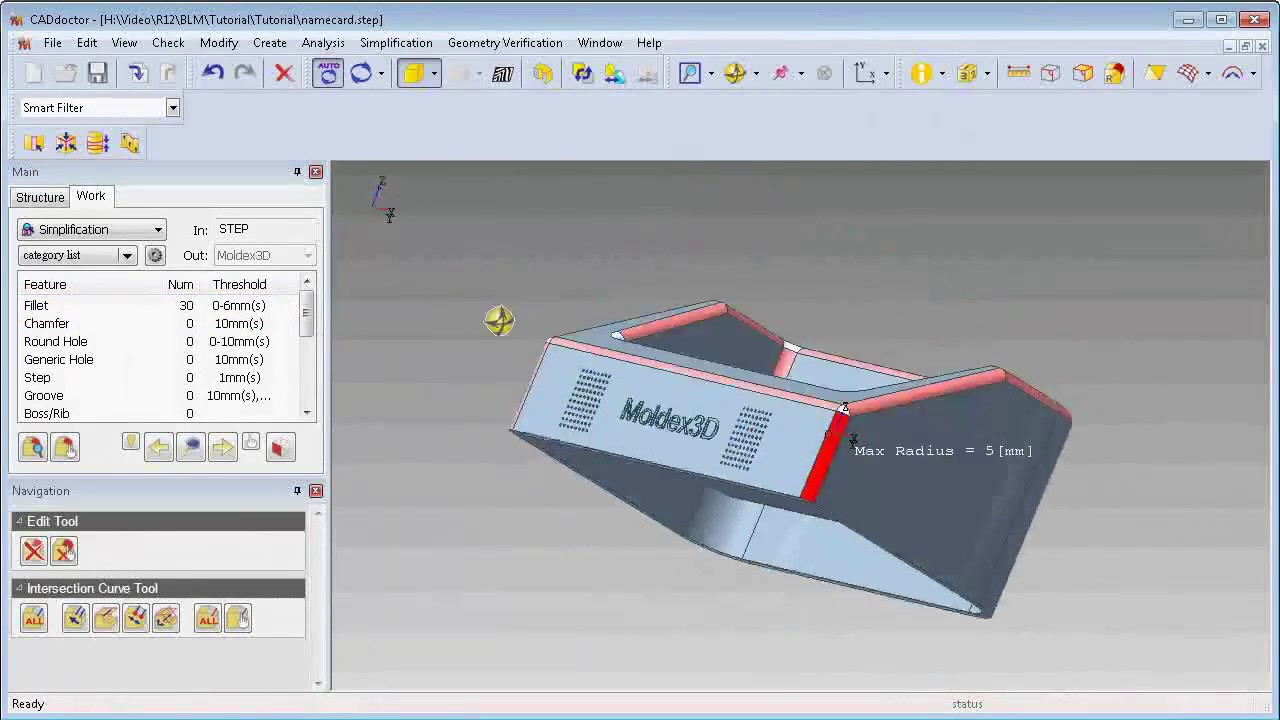Select the Fillet feature row
Viewport: 1280px width, 720px height.
click(x=158, y=305)
